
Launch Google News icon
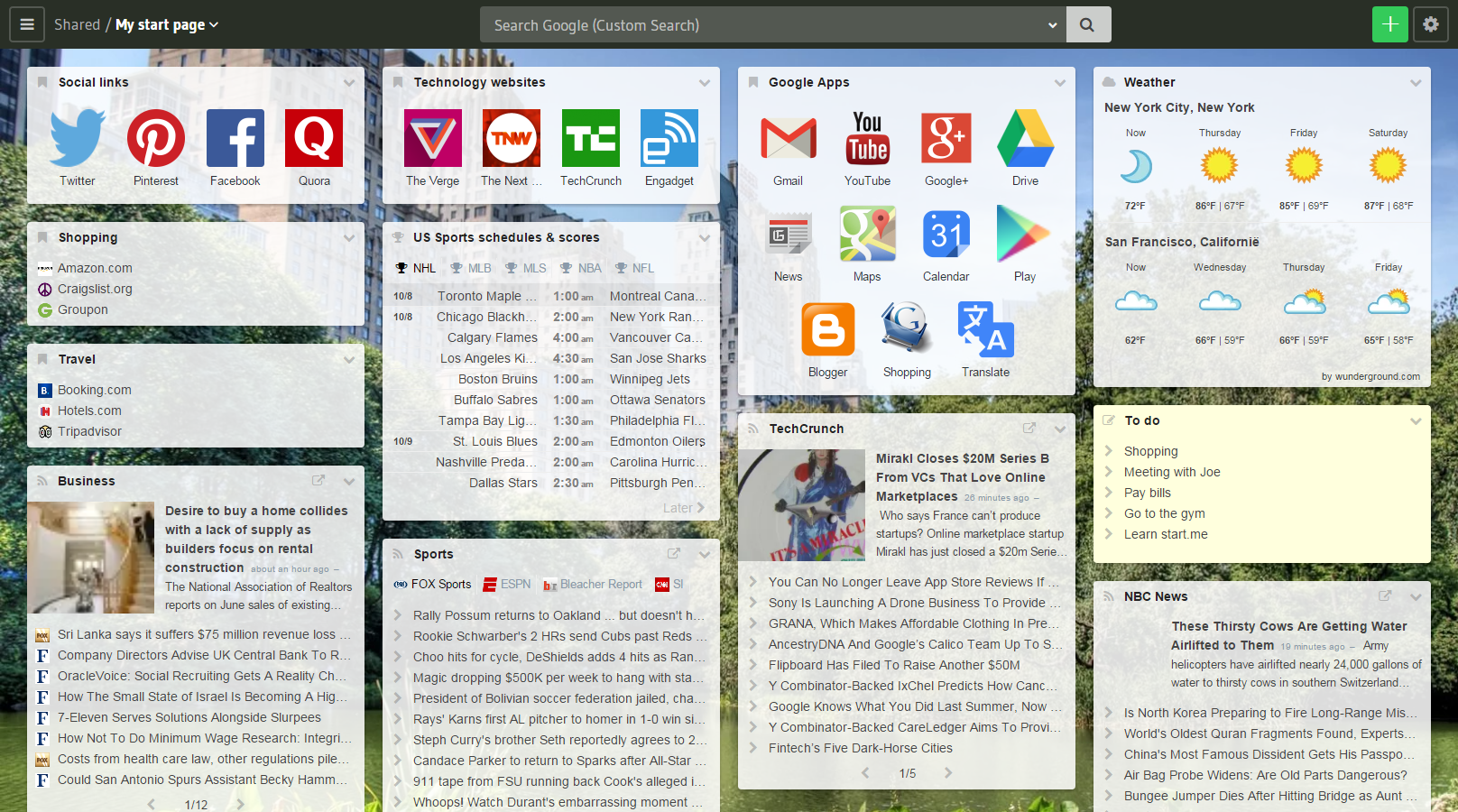(789, 234)
